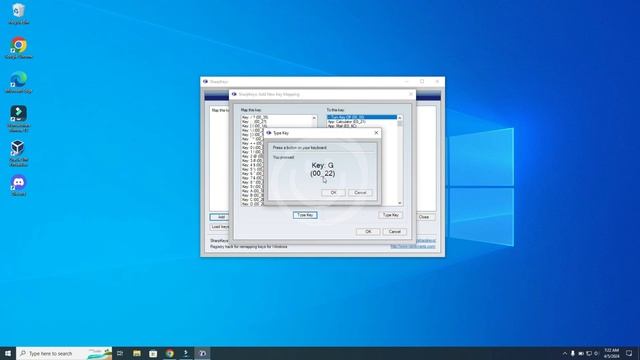
Task: Click Type Key button under To this key list
Action: coord(391,215)
